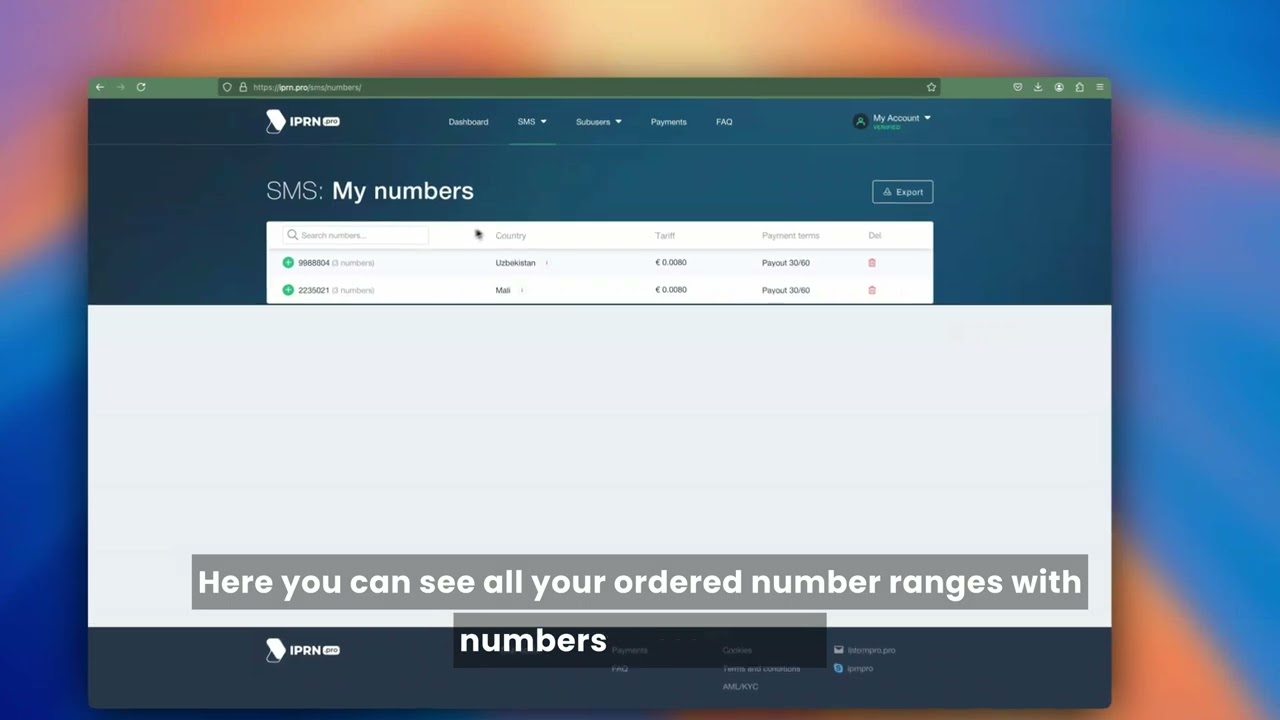
Task: Go to the Dashboard page
Action: click(x=468, y=122)
